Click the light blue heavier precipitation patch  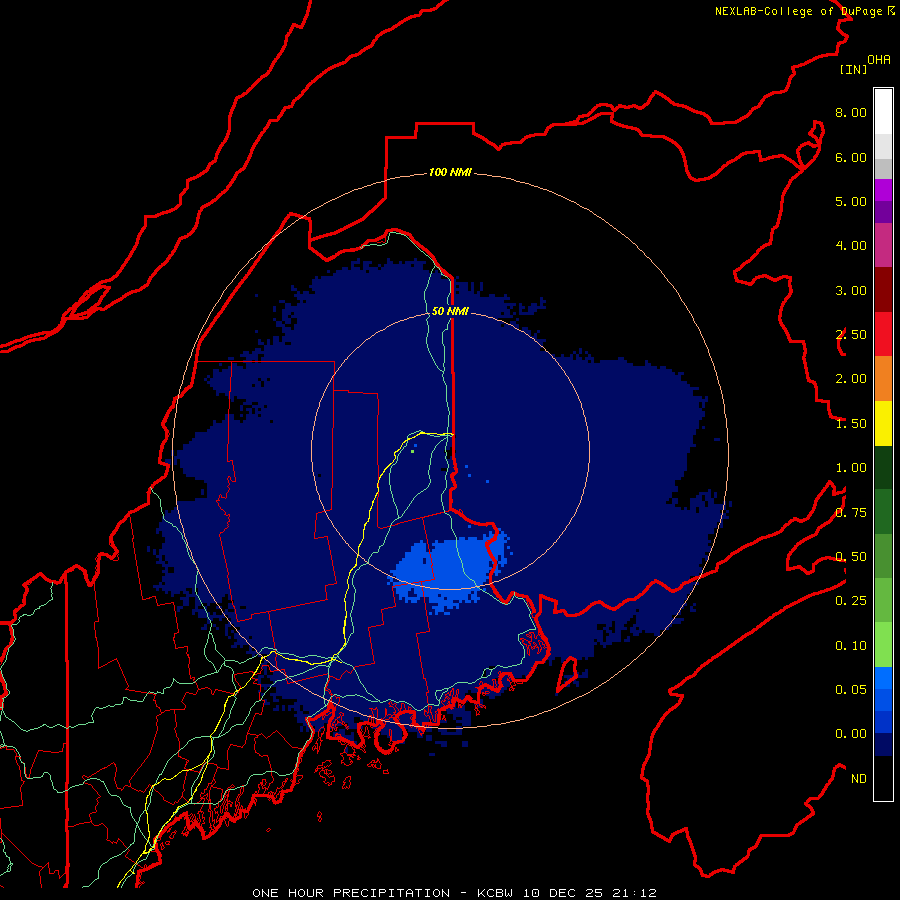pyautogui.click(x=449, y=570)
